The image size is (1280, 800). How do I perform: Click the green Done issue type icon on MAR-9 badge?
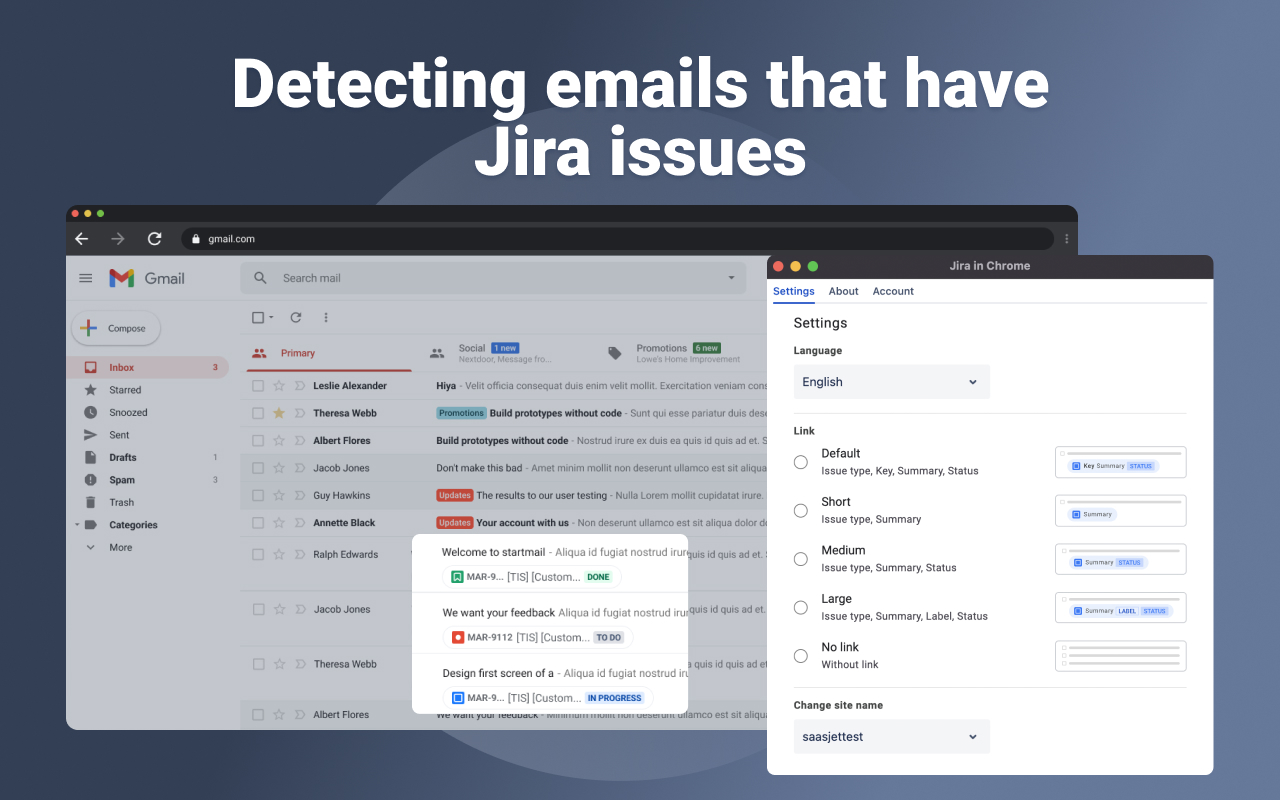[458, 577]
